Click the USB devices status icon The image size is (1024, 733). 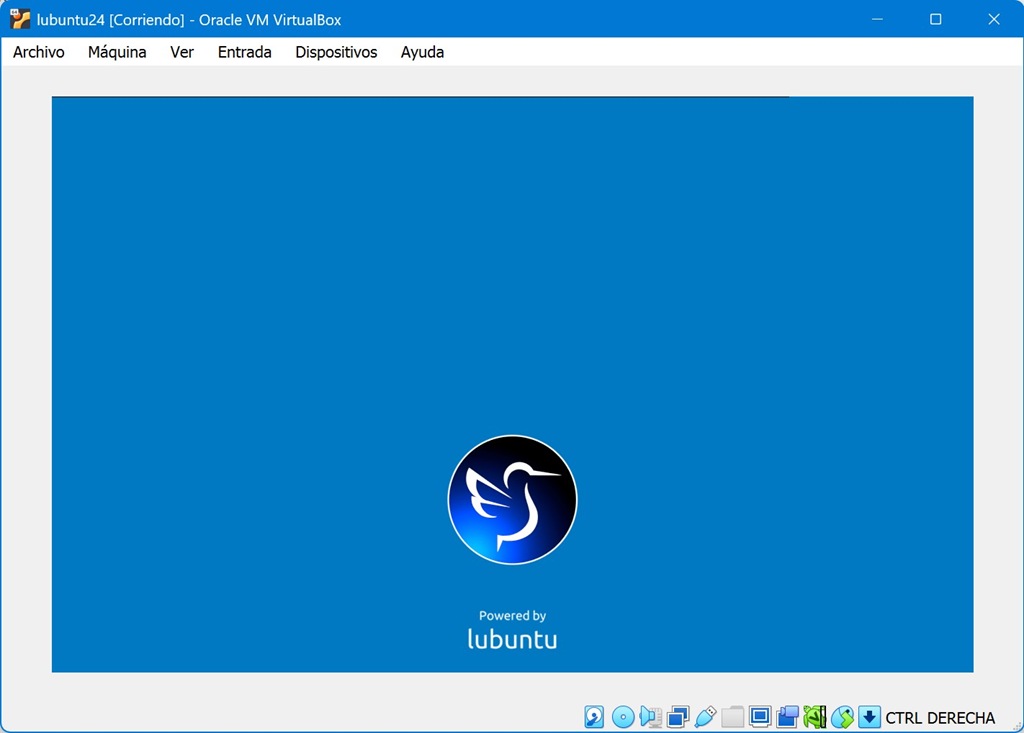click(x=705, y=717)
